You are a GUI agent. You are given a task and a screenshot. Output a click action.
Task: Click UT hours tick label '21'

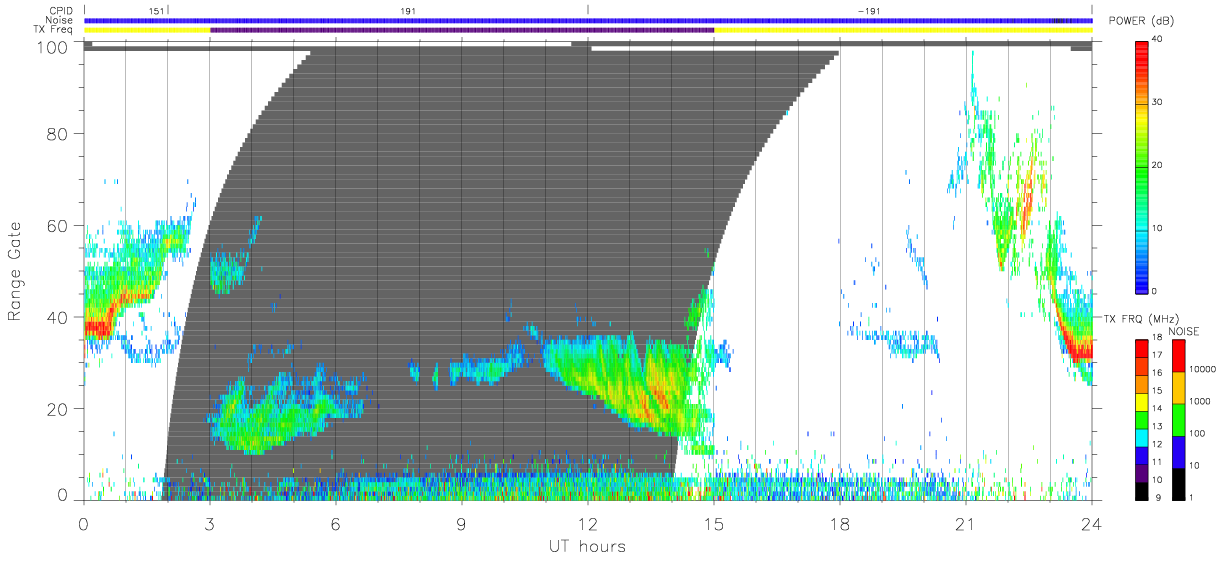966,523
